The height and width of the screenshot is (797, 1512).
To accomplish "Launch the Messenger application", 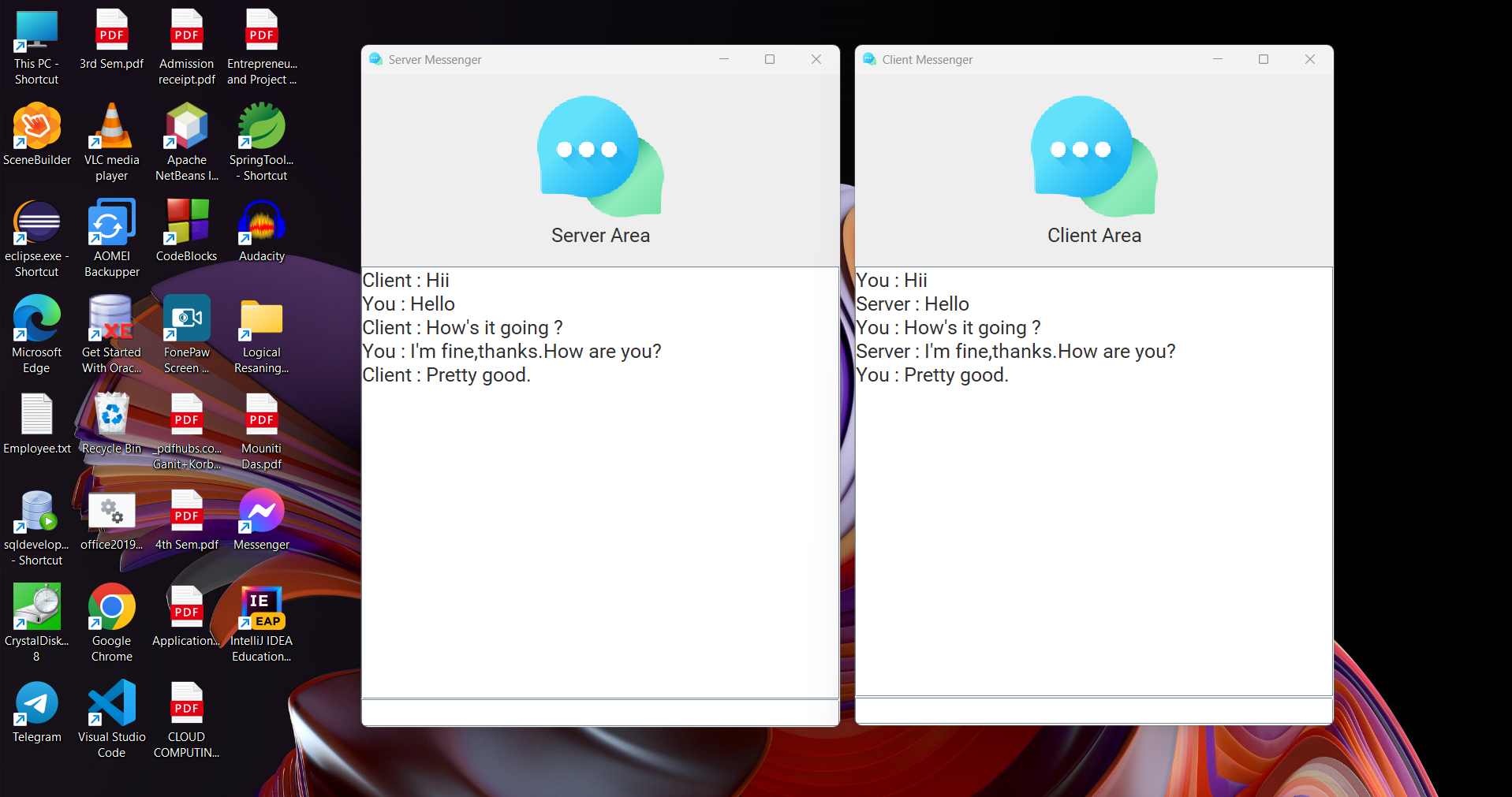I will pos(260,511).
